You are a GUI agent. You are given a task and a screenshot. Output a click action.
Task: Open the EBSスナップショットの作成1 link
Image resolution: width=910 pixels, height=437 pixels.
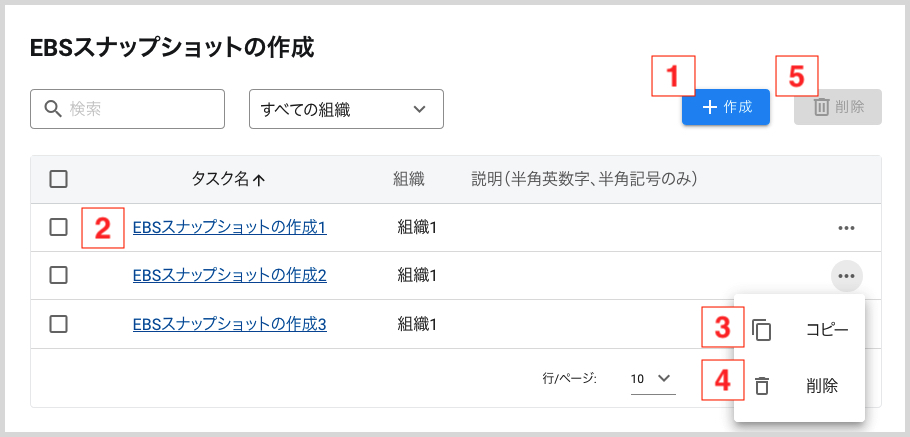pos(229,228)
